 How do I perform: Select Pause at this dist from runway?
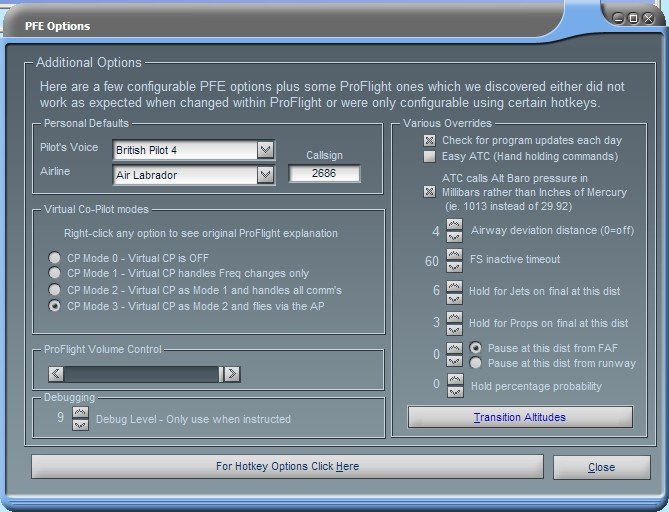(x=475, y=363)
